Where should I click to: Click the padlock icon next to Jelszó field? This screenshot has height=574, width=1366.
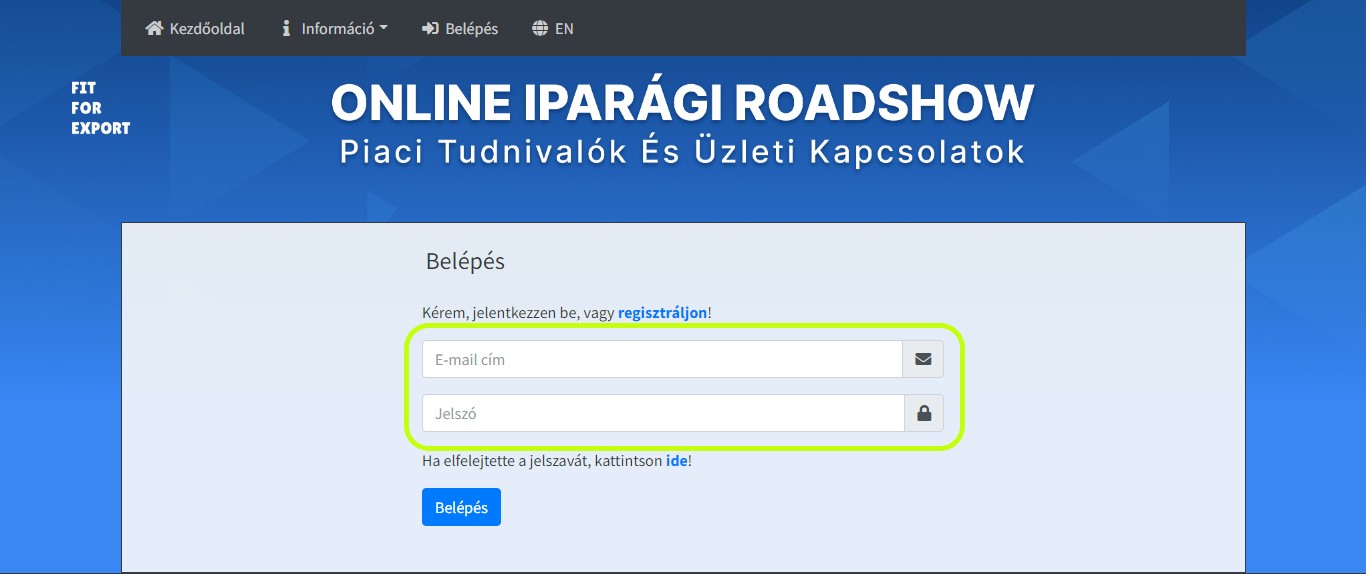pos(924,413)
